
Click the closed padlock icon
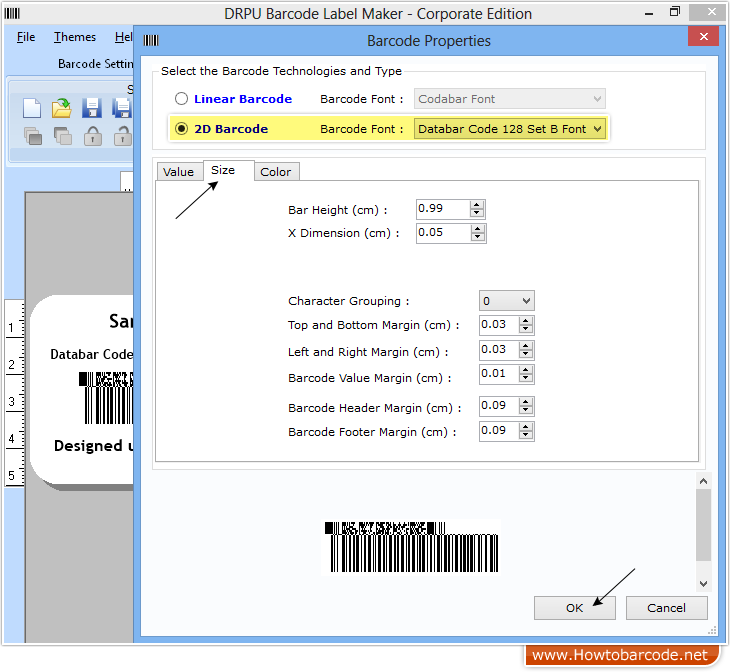point(93,136)
